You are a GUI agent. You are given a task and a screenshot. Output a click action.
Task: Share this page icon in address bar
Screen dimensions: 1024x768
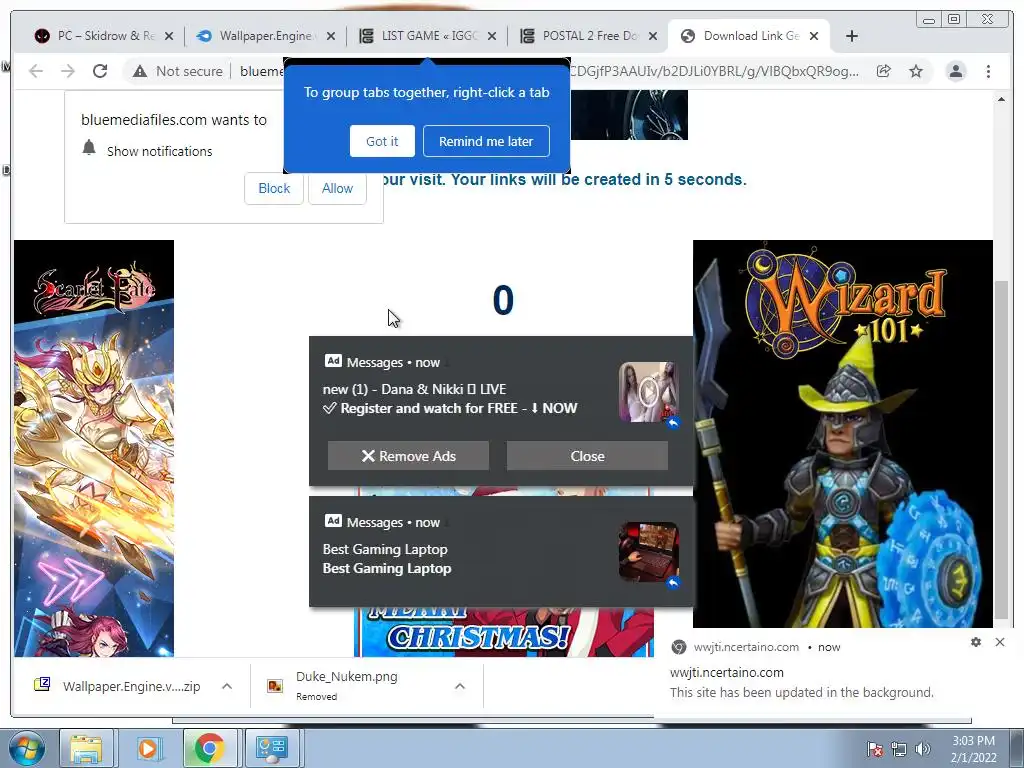click(x=884, y=71)
